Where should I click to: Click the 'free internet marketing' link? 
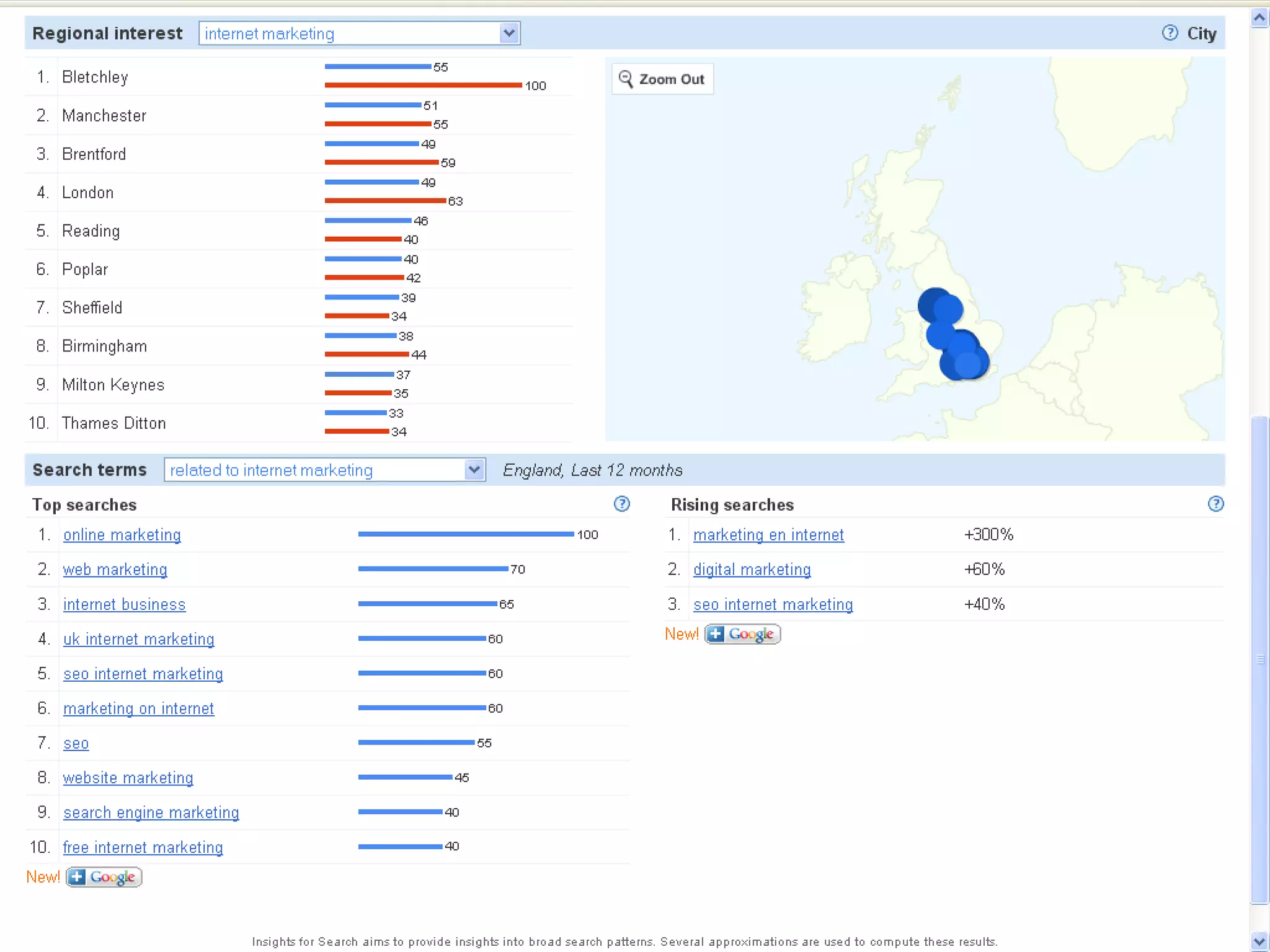(143, 847)
